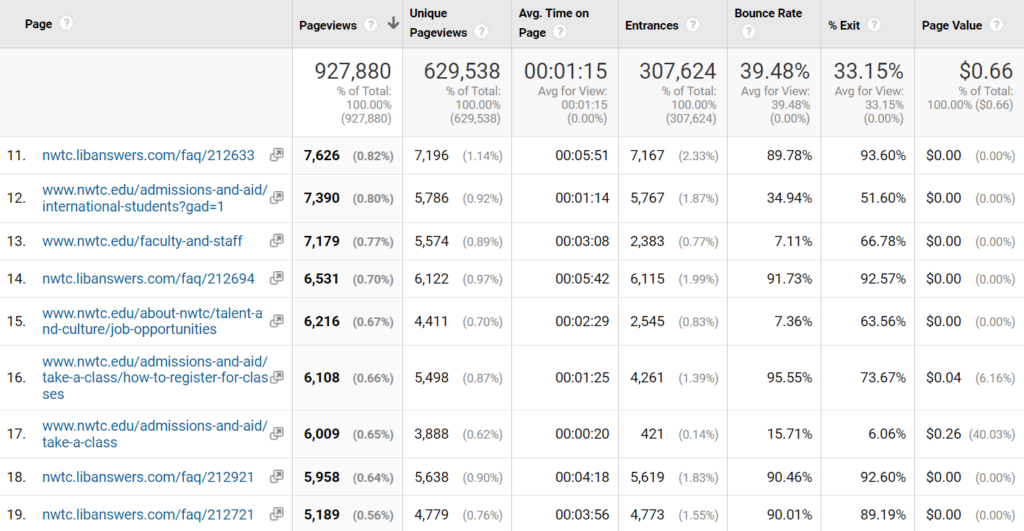Open nwtc.libanswers.com/faq/212721 link

point(148,515)
